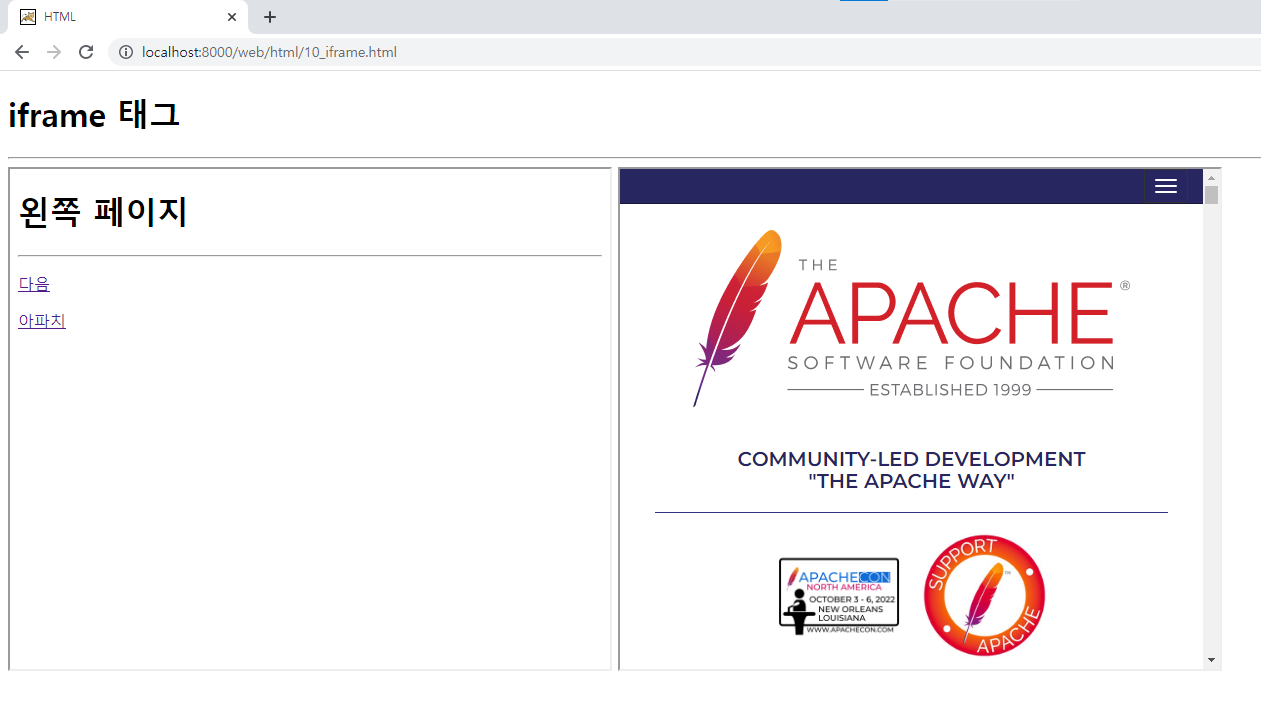Click the '왼쪽 페이지' heading
The image size is (1261, 708).
click(x=103, y=212)
